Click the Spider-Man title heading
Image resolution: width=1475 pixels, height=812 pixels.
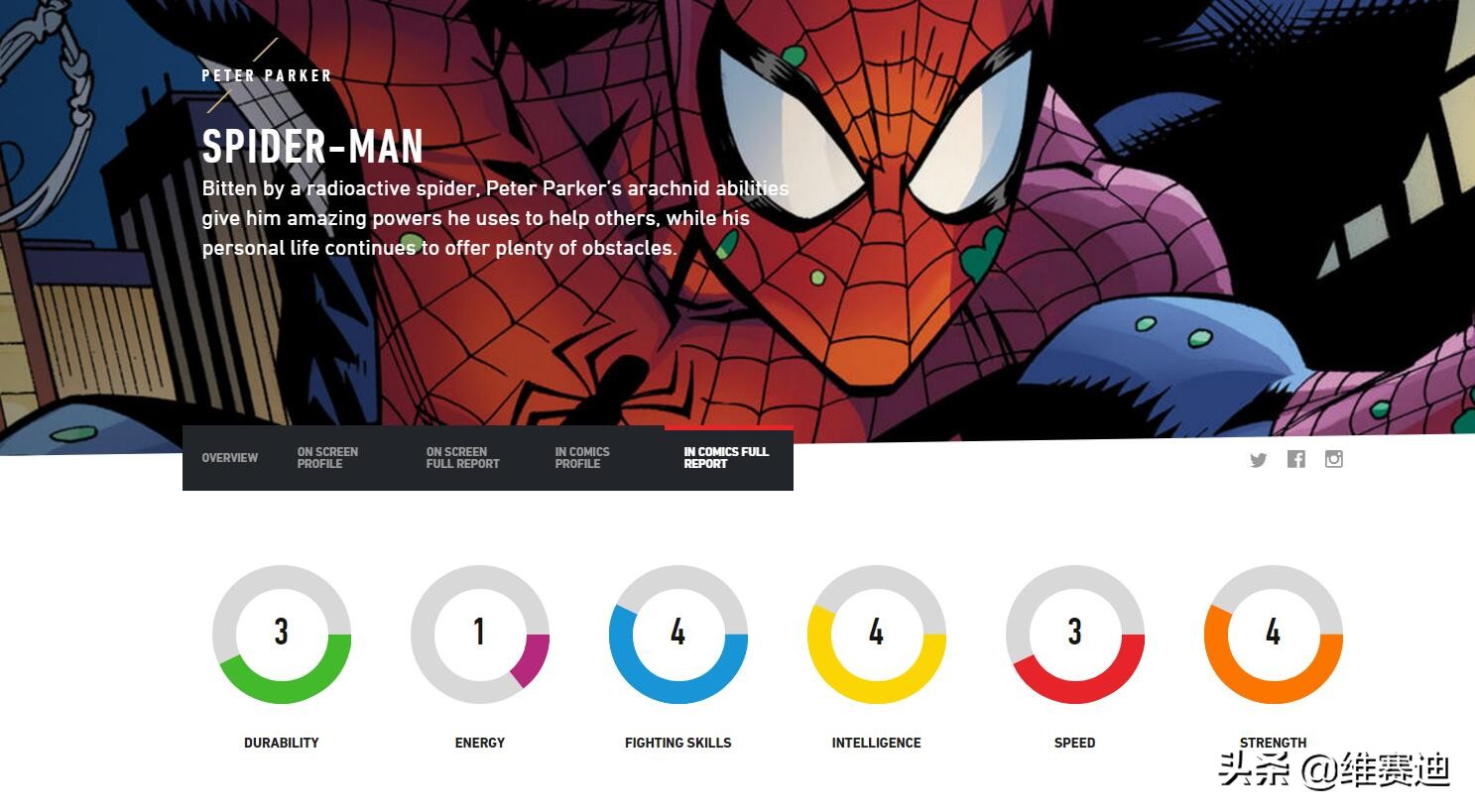[x=312, y=147]
